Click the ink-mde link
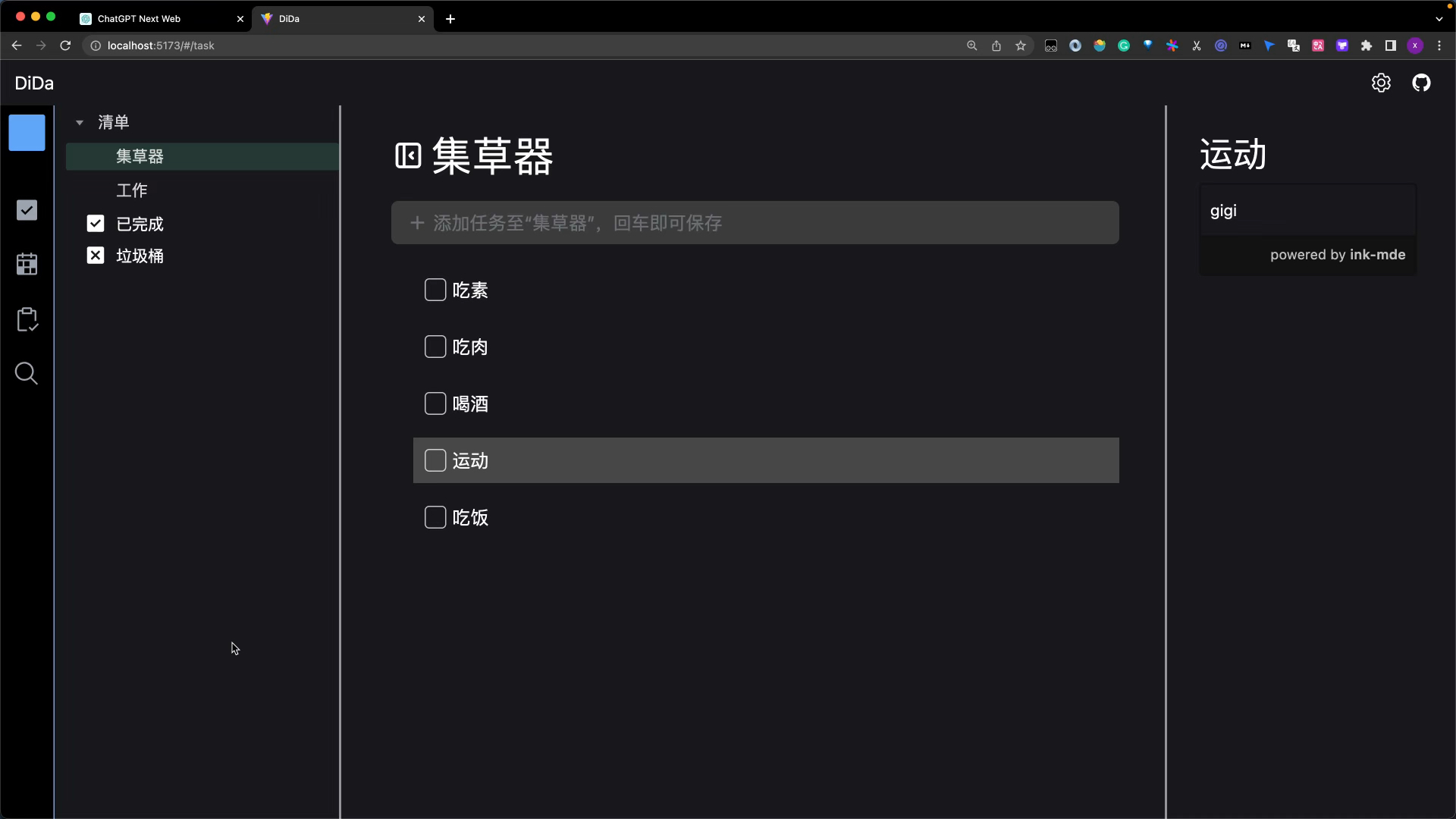Viewport: 1456px width, 819px height. click(x=1377, y=255)
